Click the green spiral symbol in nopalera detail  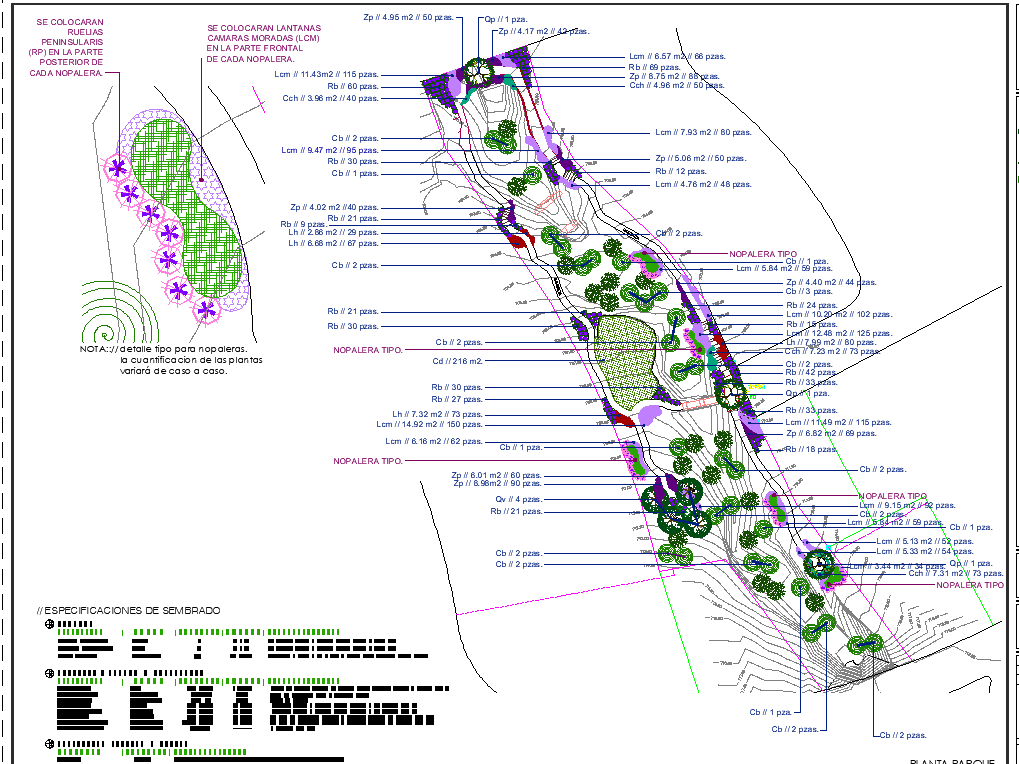point(103,328)
